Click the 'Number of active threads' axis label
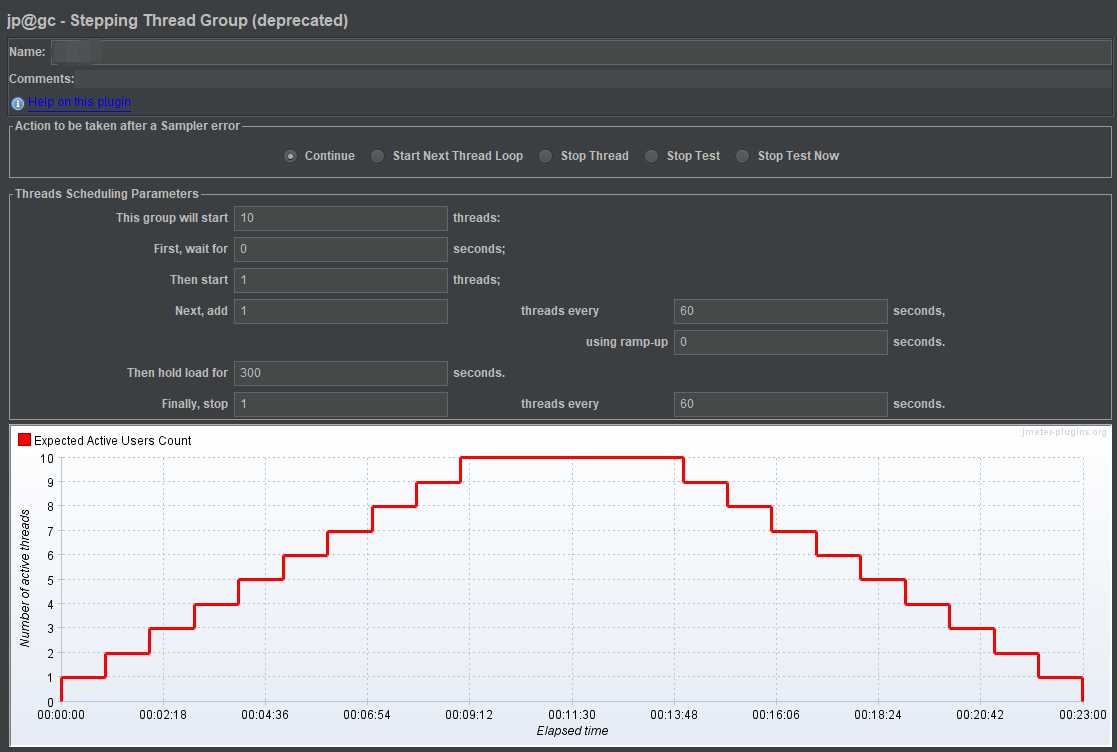The height and width of the screenshot is (752, 1117). coord(25,578)
